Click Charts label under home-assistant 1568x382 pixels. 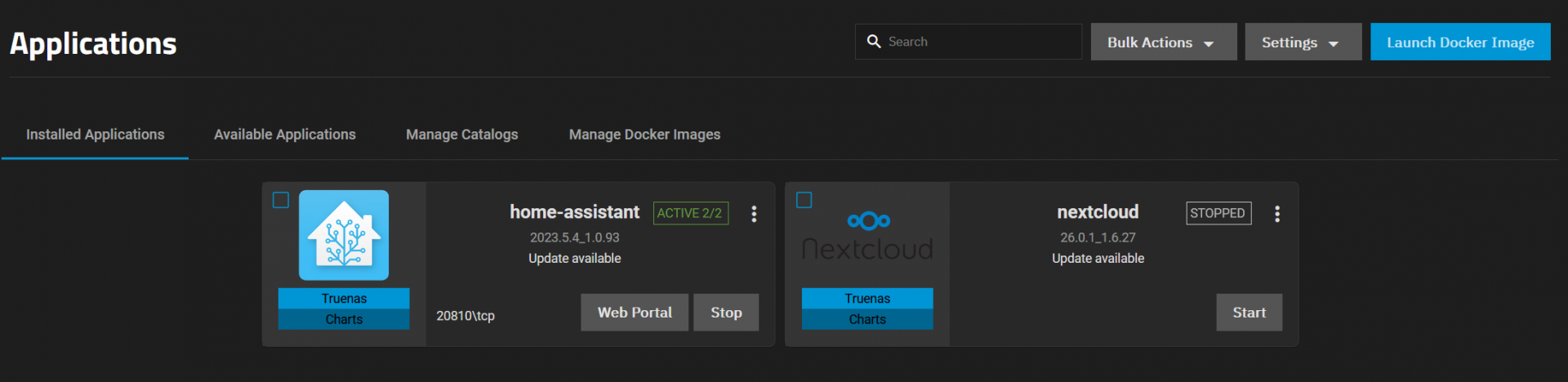pos(344,319)
